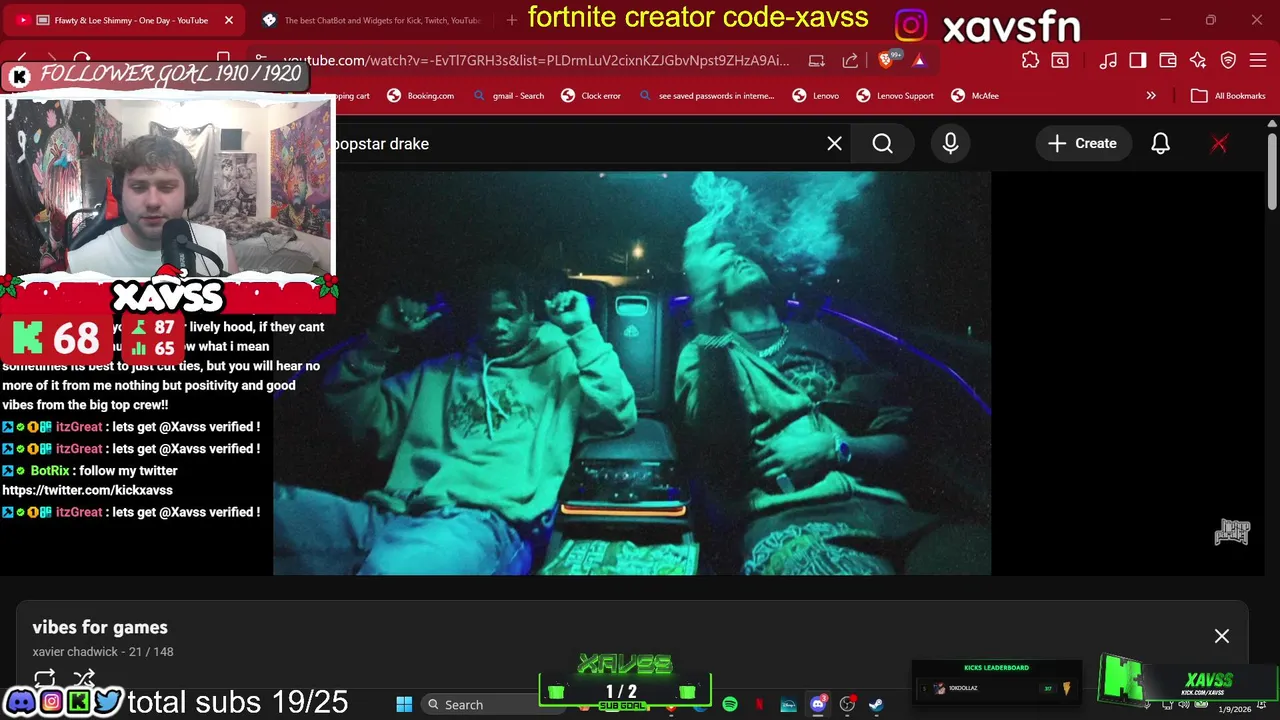Click the YouTube music video player
1280x720 pixels.
tap(632, 373)
